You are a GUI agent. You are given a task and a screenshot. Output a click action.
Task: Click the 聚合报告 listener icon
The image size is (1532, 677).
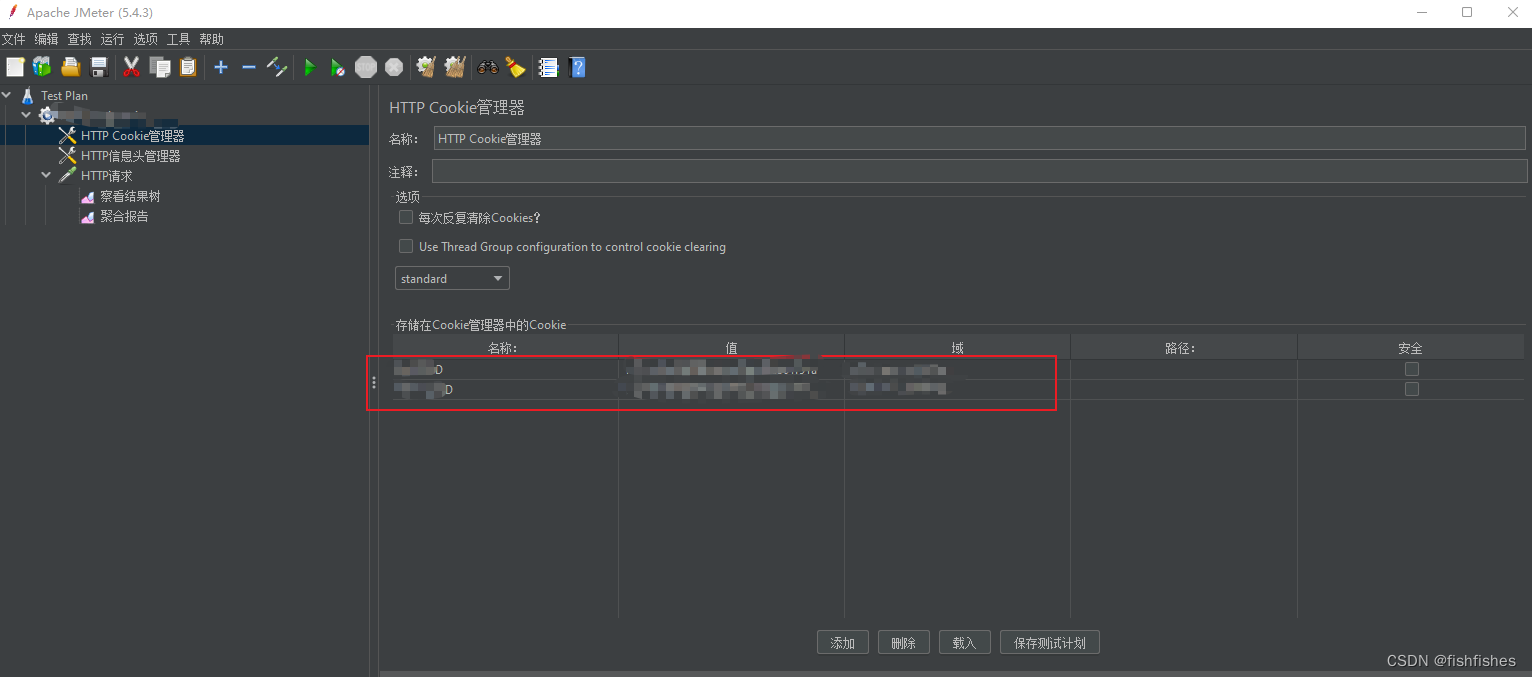coord(88,217)
